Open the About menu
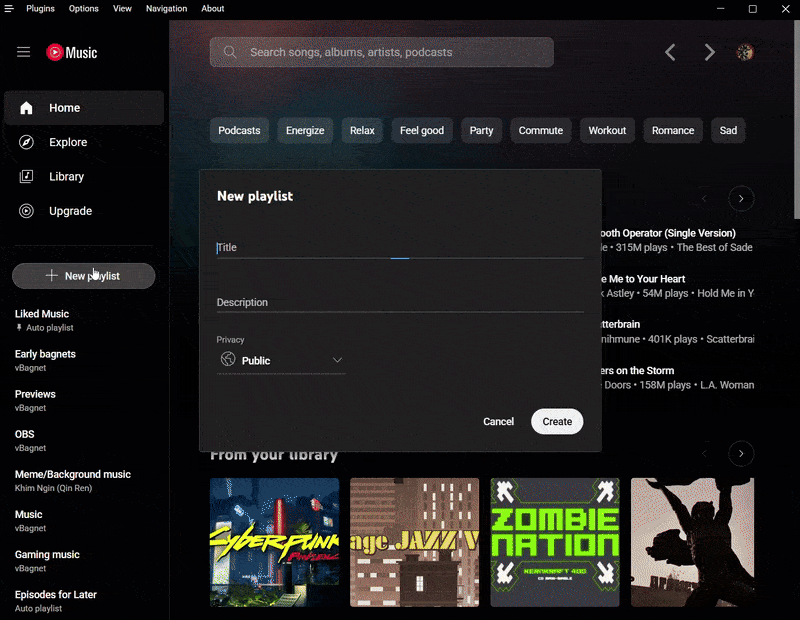 coord(213,9)
